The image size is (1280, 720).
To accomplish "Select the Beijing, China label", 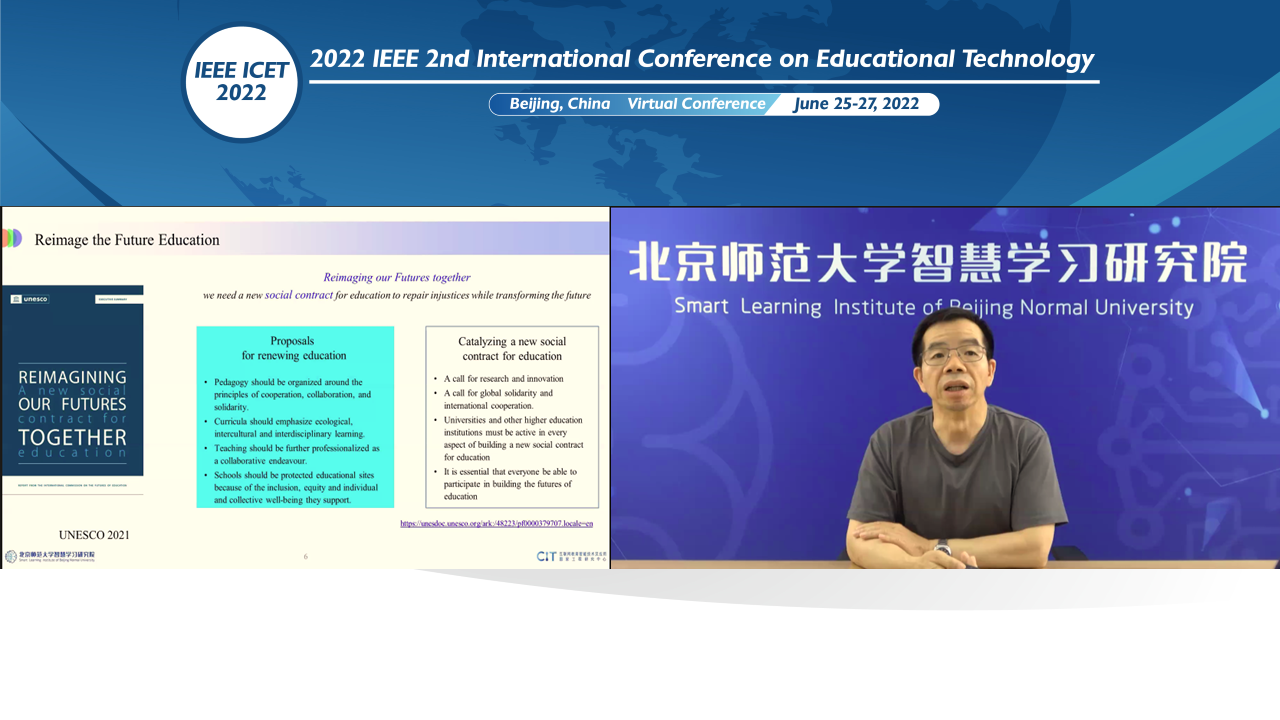I will pyautogui.click(x=558, y=103).
